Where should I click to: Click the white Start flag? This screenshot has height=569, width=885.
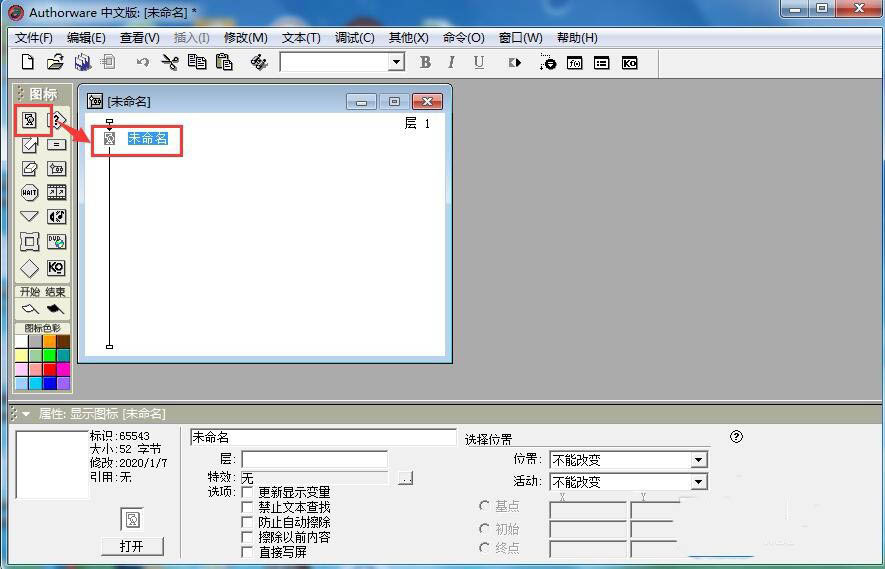point(30,309)
